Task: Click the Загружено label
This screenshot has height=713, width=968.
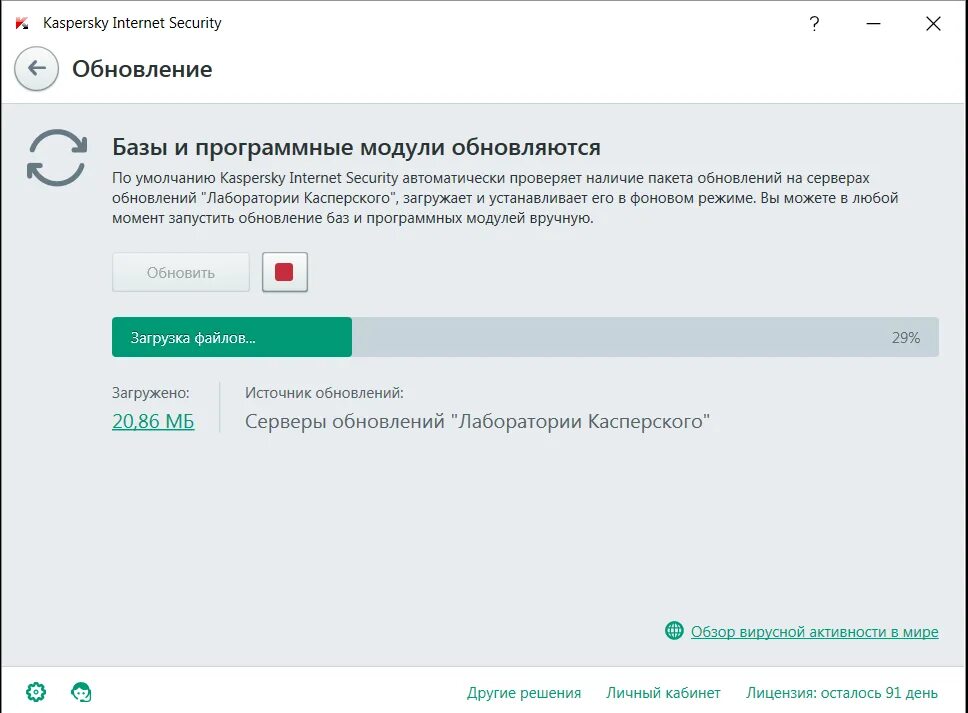Action: (x=151, y=393)
